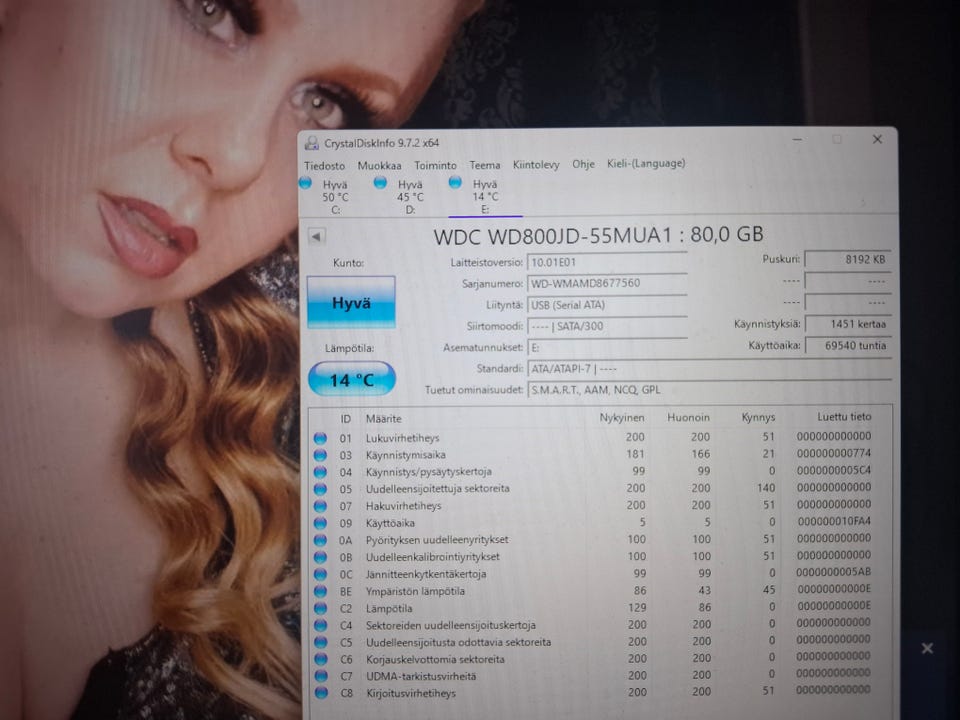Open the Ohje menu
Viewport: 960px width, 720px height.
click(583, 164)
